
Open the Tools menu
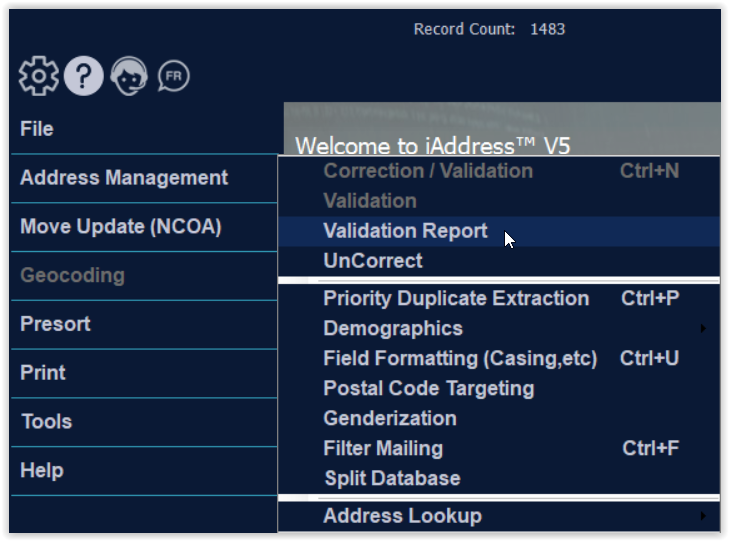[144, 422]
